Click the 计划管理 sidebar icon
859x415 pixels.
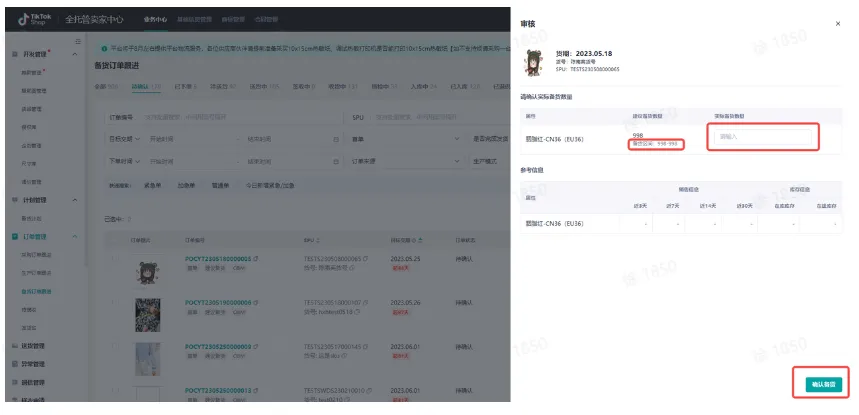(15, 200)
